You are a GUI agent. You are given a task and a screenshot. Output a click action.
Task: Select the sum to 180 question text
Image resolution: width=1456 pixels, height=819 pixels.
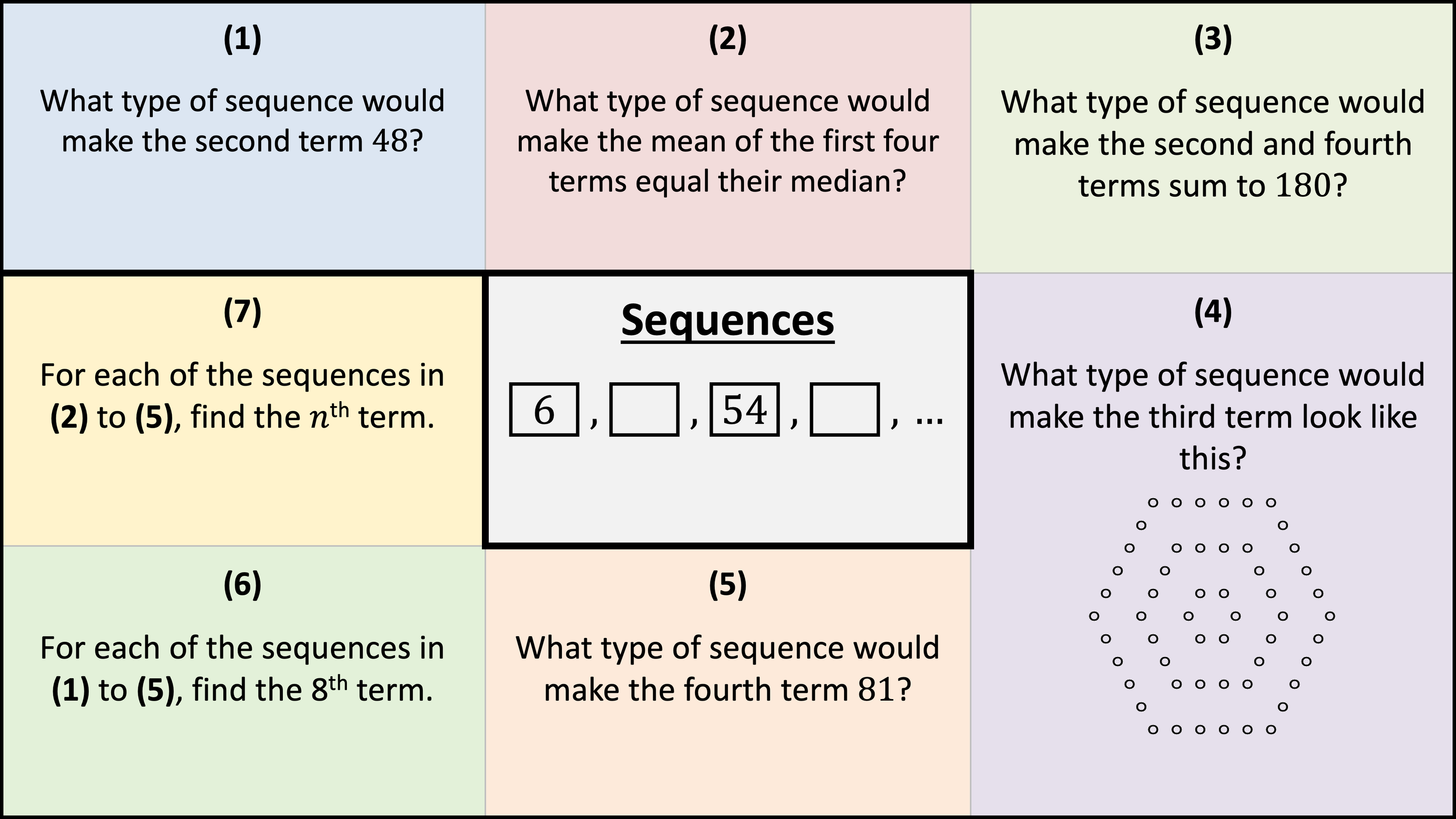pyautogui.click(x=1213, y=144)
